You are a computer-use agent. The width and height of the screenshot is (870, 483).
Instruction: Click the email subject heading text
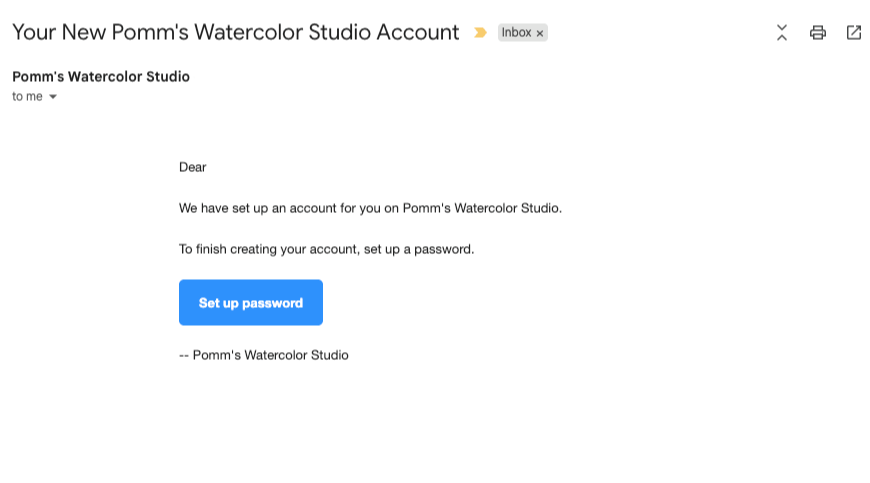(x=235, y=32)
